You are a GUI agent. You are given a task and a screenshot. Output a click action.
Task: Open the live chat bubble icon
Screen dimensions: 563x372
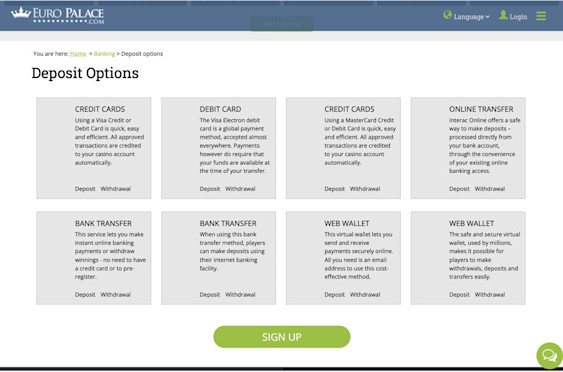coord(549,355)
